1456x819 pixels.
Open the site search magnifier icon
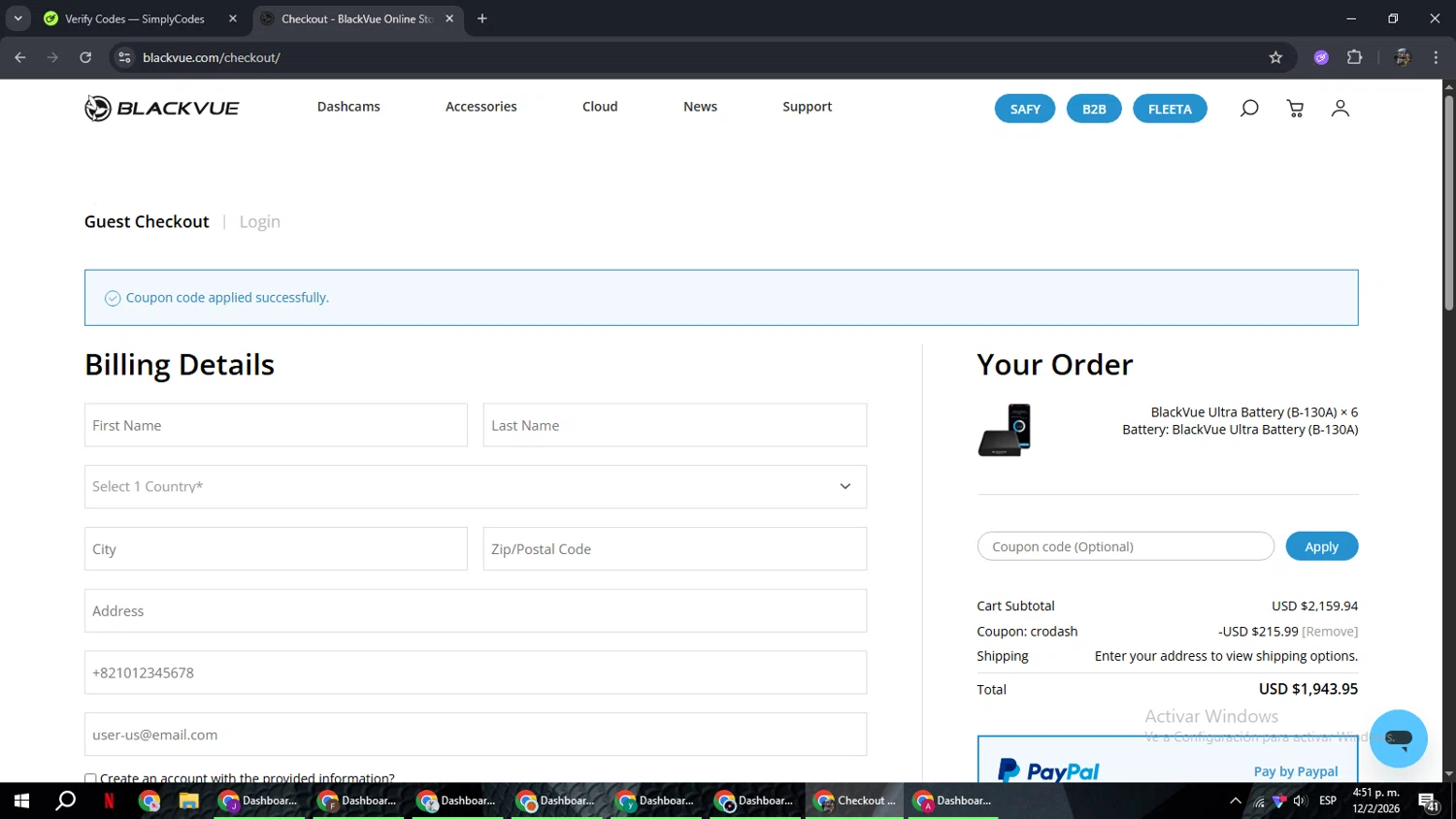pyautogui.click(x=1249, y=108)
